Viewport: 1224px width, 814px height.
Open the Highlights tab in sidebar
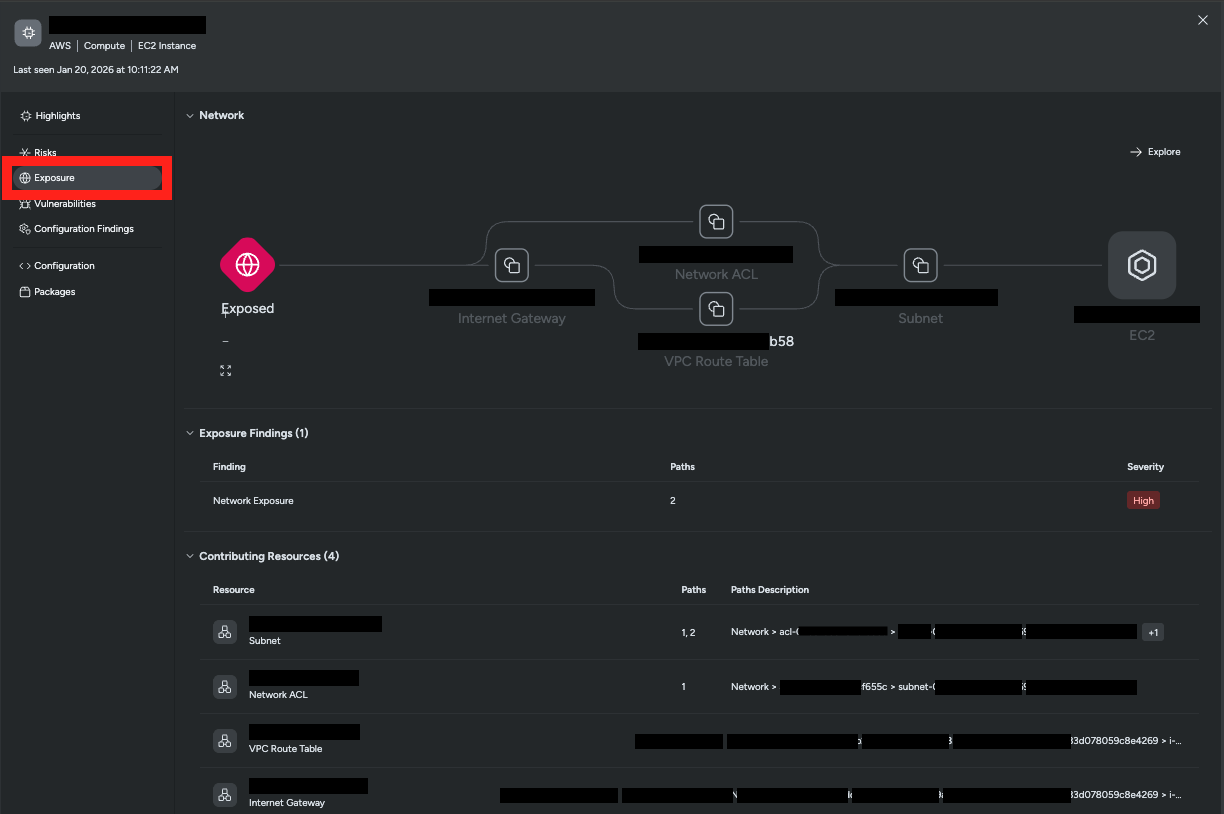[58, 116]
